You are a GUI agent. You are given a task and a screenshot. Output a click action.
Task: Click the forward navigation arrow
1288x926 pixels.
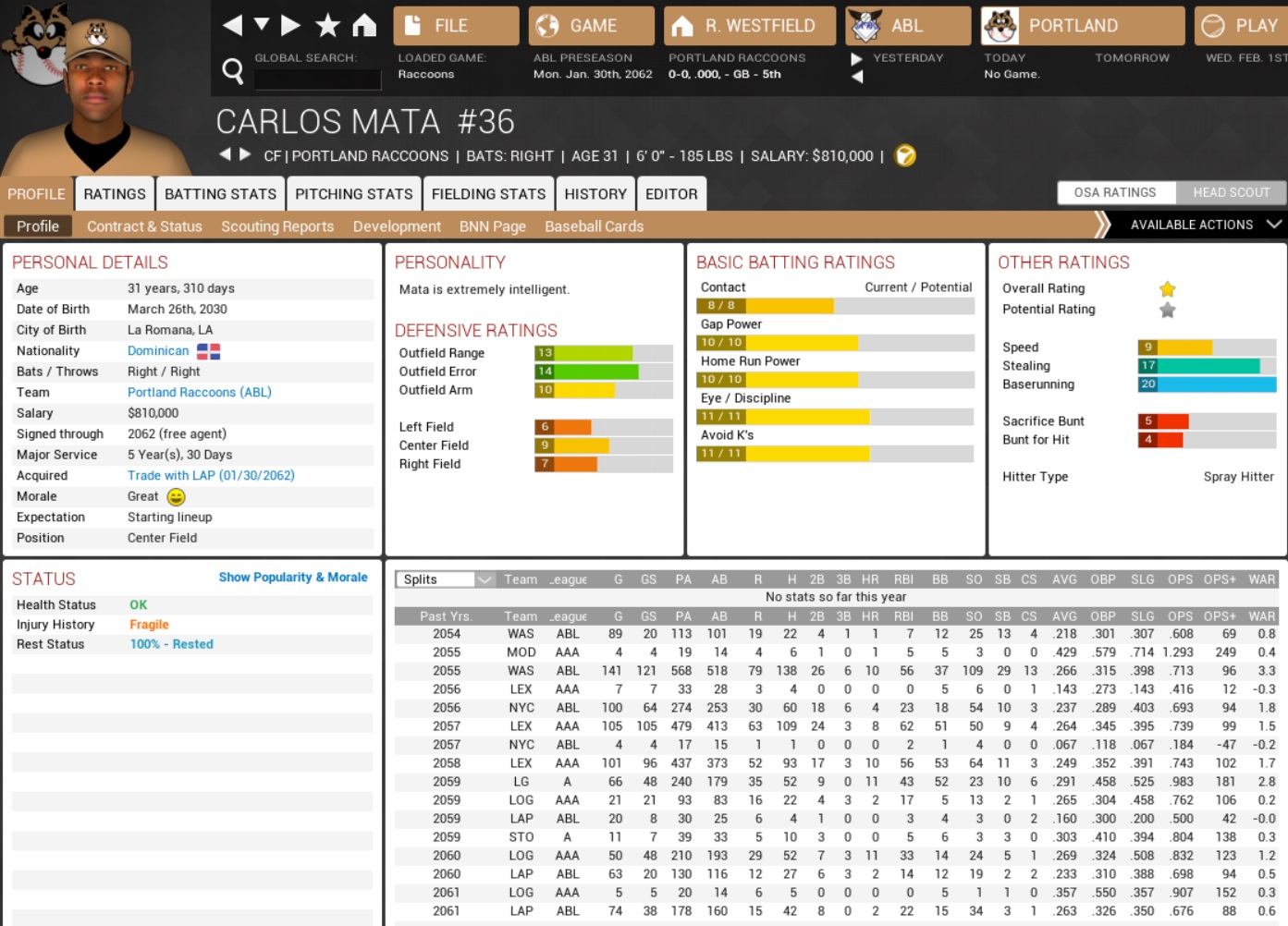point(291,25)
